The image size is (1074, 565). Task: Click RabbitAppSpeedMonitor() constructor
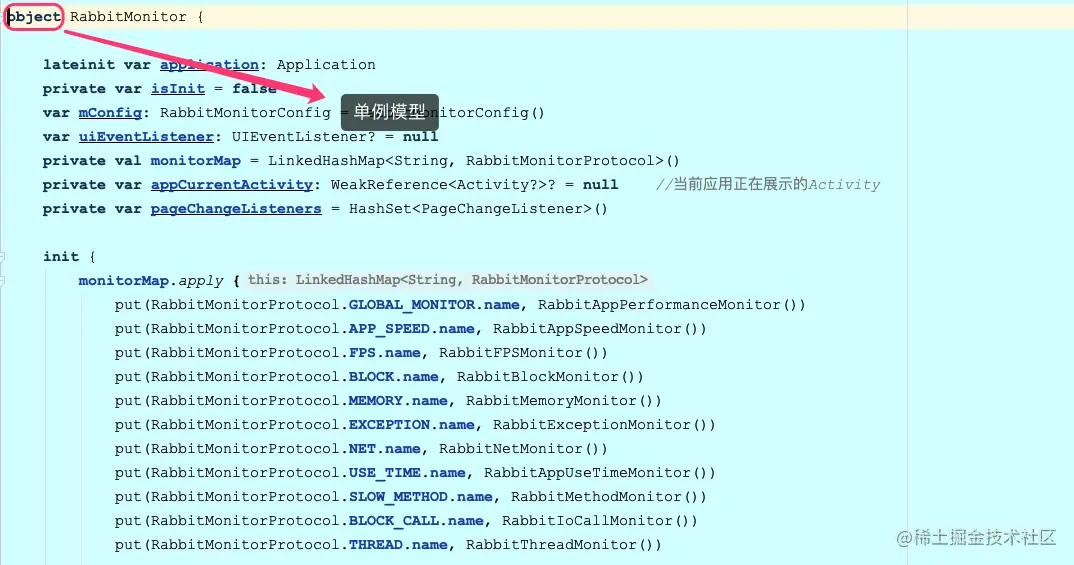599,328
